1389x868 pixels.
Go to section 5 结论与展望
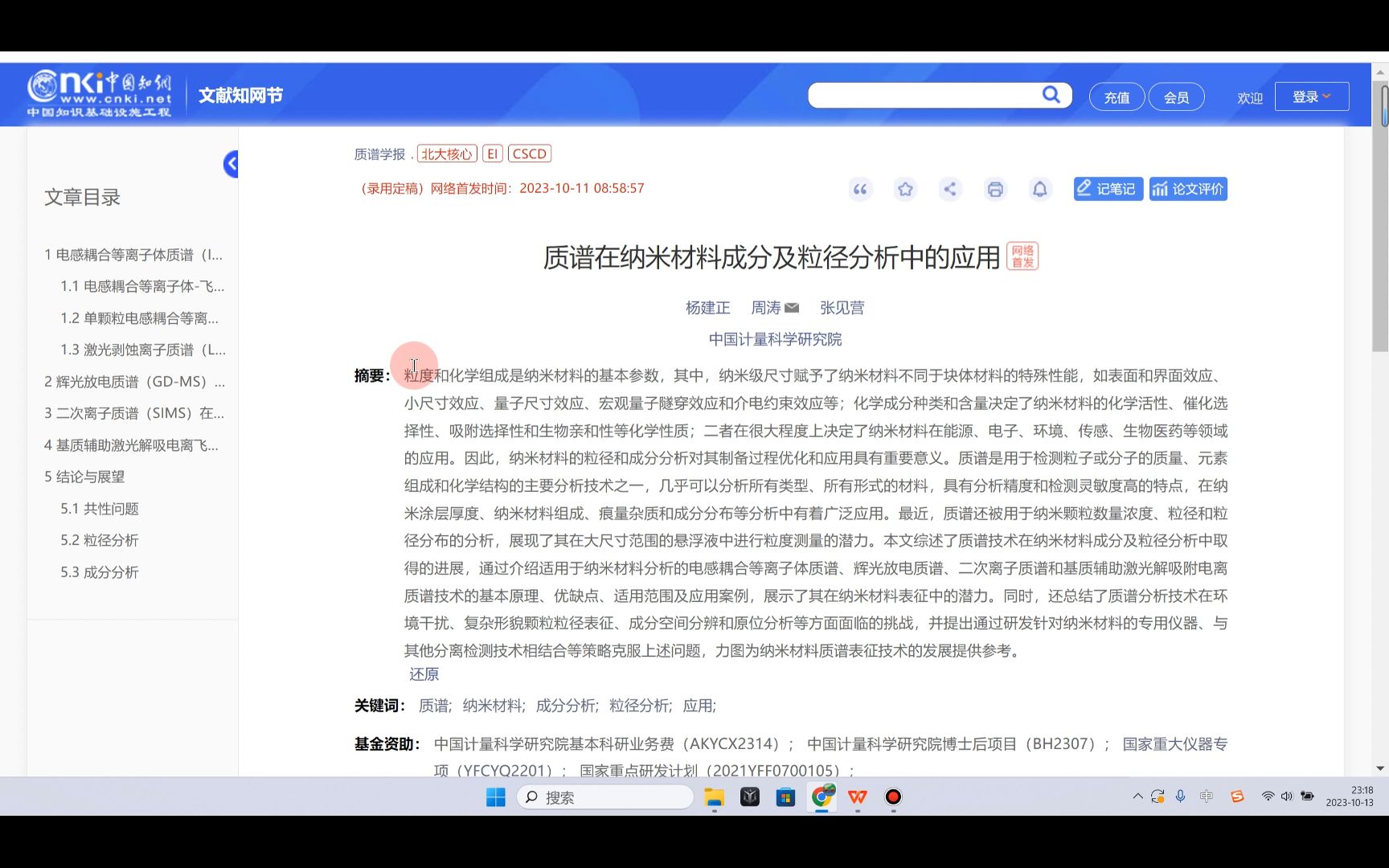[84, 477]
